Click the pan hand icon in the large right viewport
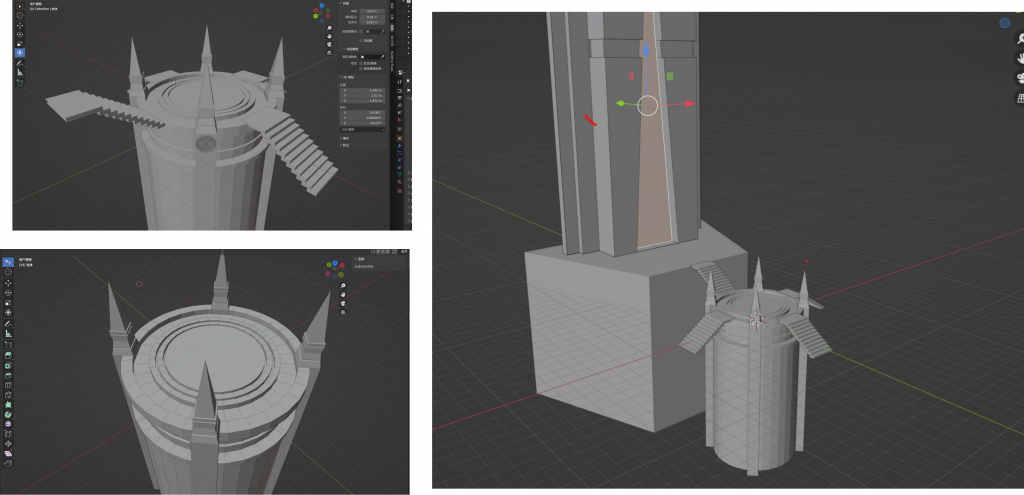This screenshot has width=1024, height=495. [x=1020, y=59]
